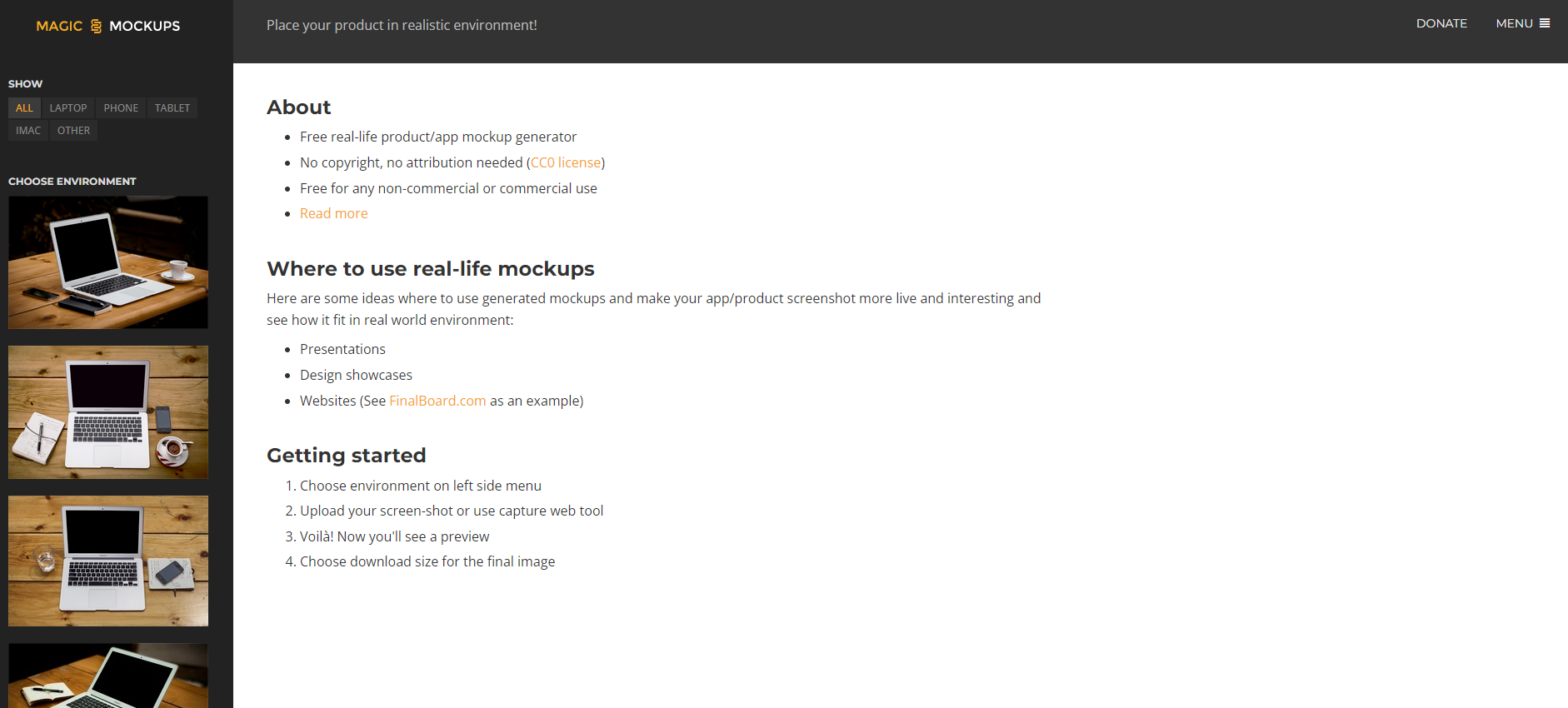Viewport: 1568px width, 708px height.
Task: Click the About heading
Action: (298, 107)
